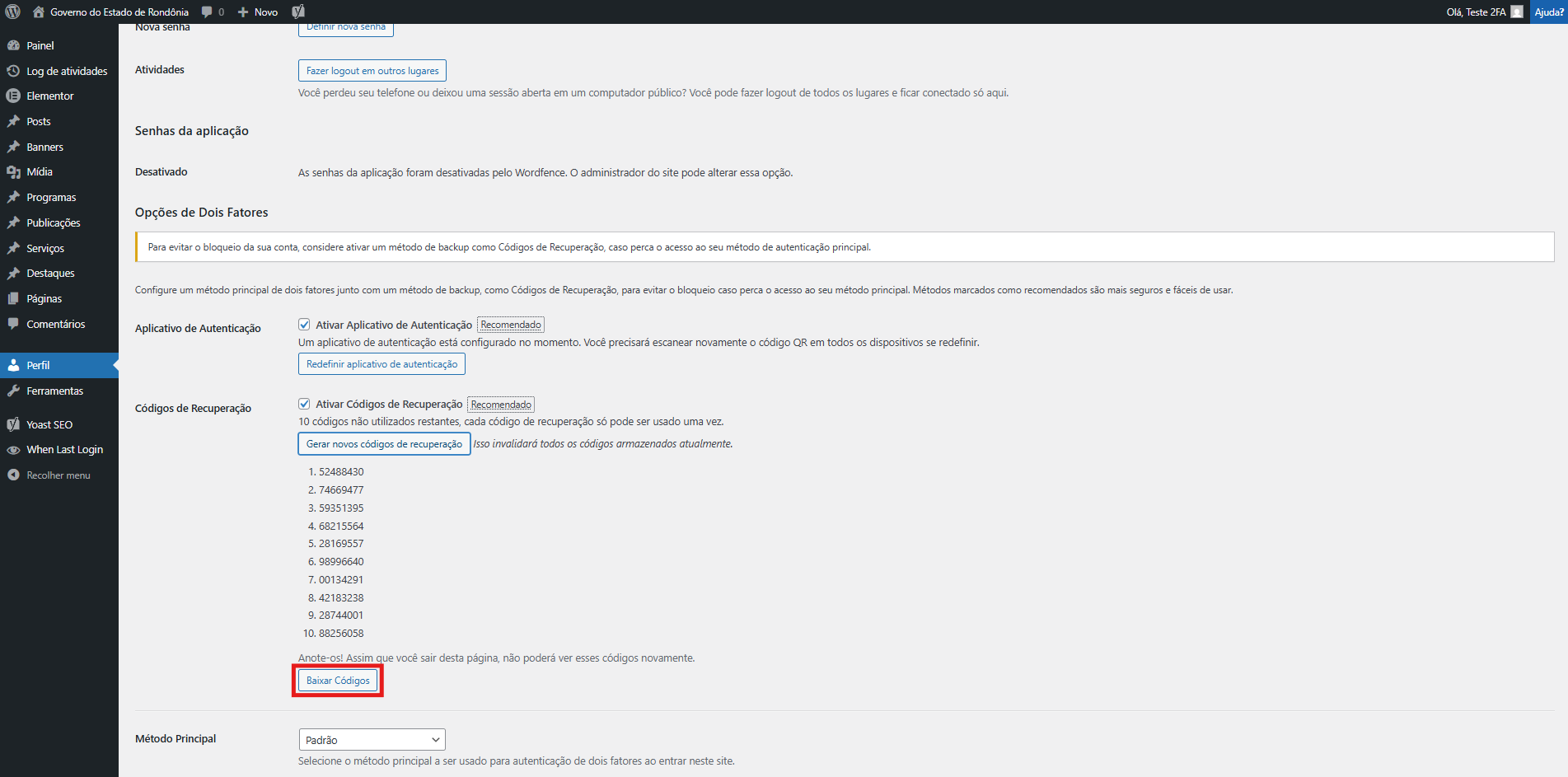Click the When Last Login eye icon
The image size is (1568, 777).
[x=13, y=450]
